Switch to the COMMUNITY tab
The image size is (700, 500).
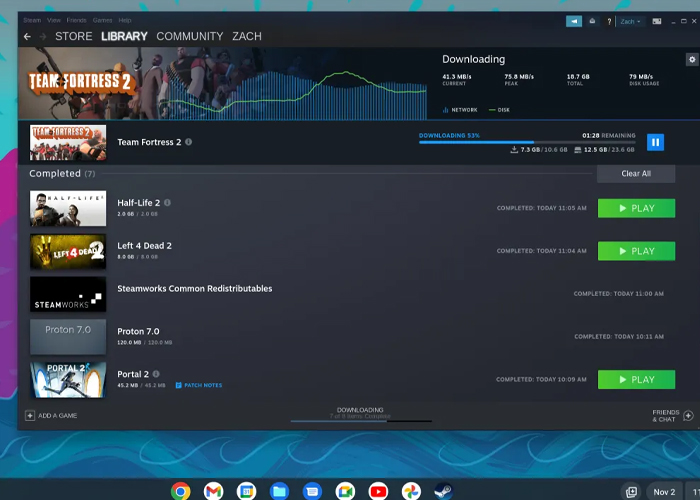pyautogui.click(x=190, y=37)
